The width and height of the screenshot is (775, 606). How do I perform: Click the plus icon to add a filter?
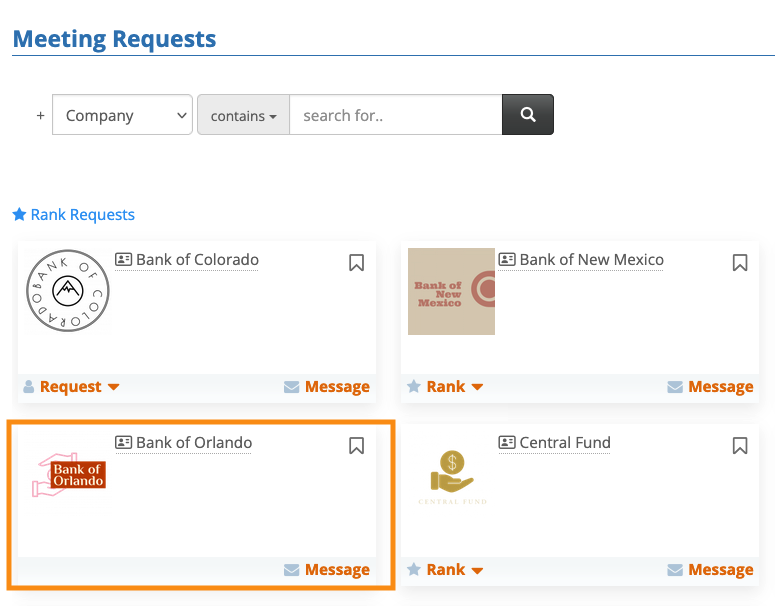click(x=41, y=115)
